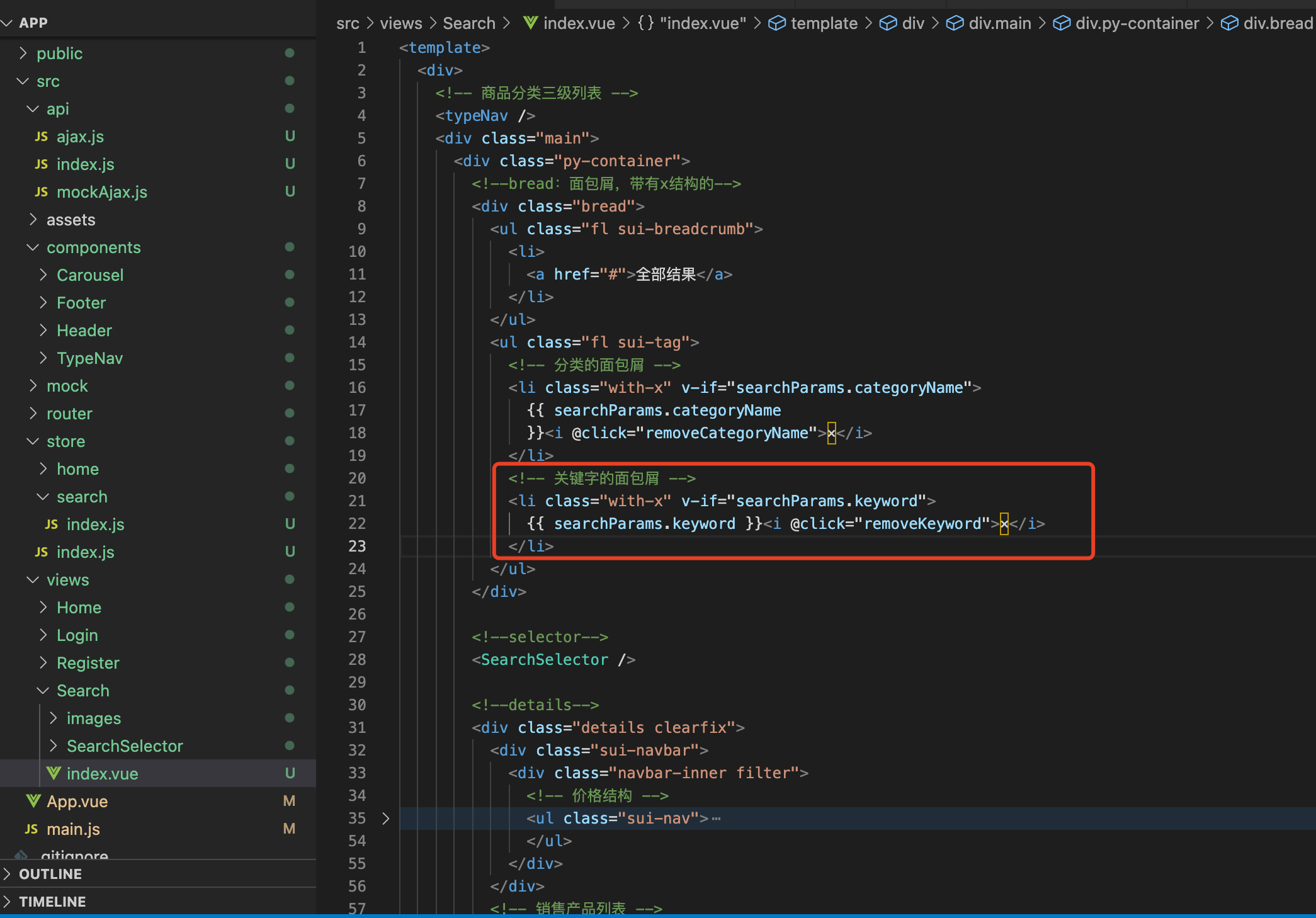Click the cube icon beside template breadcrumb
This screenshot has width=1316, height=918.
click(777, 23)
